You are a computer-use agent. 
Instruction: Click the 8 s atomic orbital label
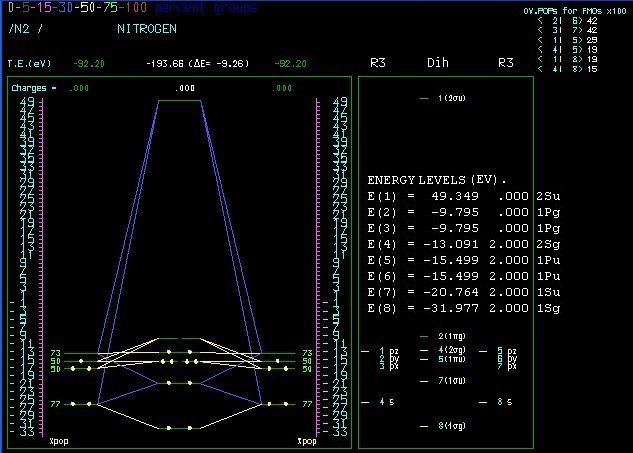pyautogui.click(x=505, y=402)
